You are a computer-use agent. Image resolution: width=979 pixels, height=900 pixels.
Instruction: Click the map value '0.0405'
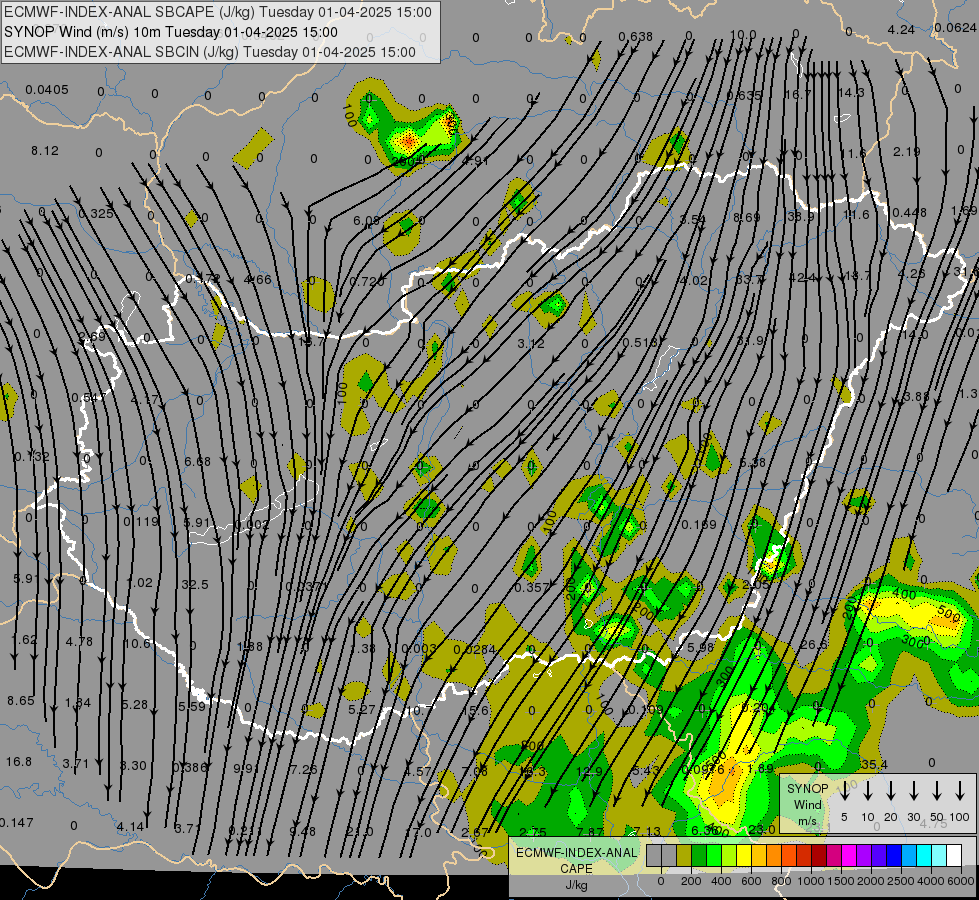click(x=47, y=90)
